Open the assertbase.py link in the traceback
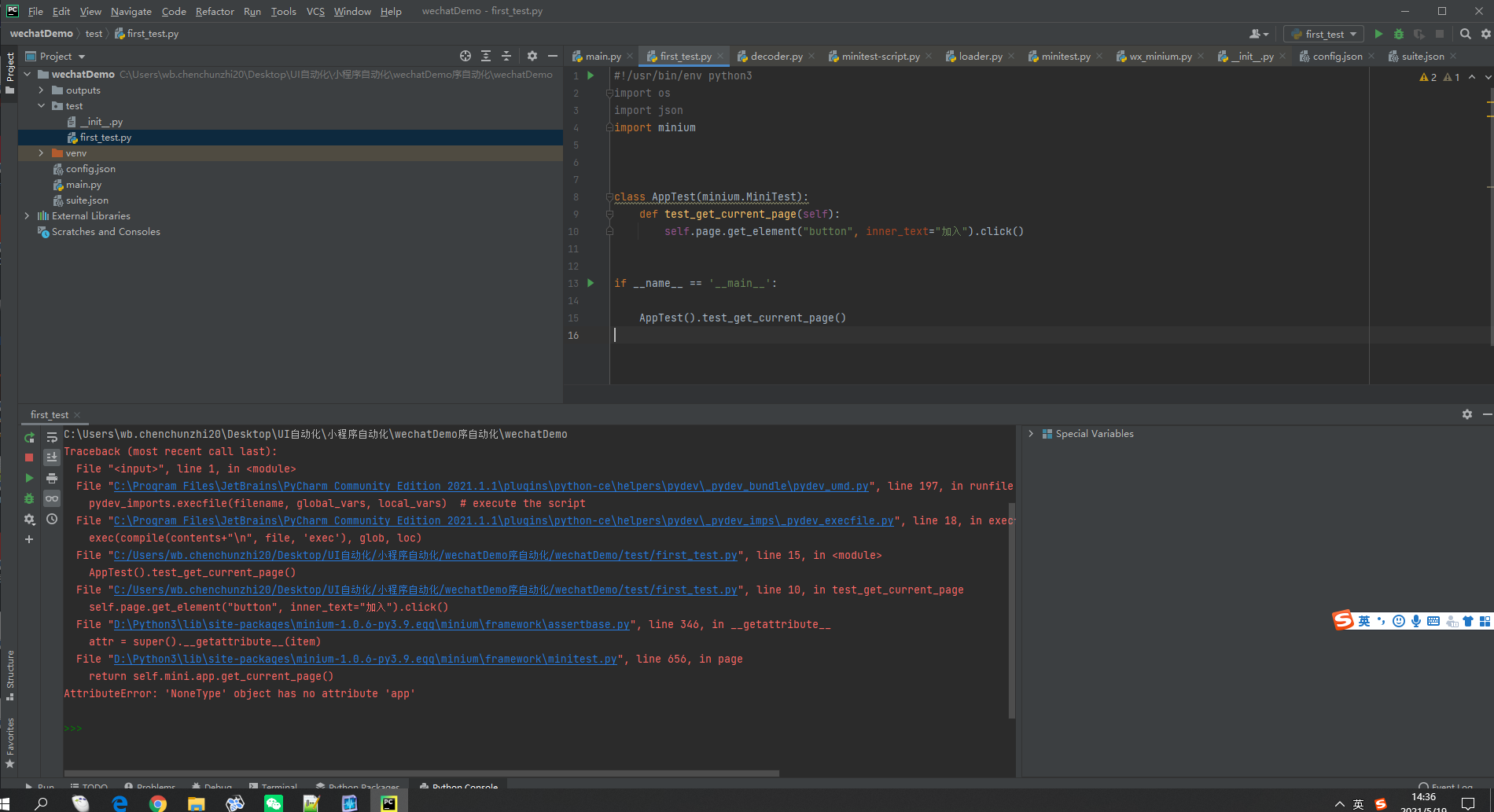 click(372, 624)
